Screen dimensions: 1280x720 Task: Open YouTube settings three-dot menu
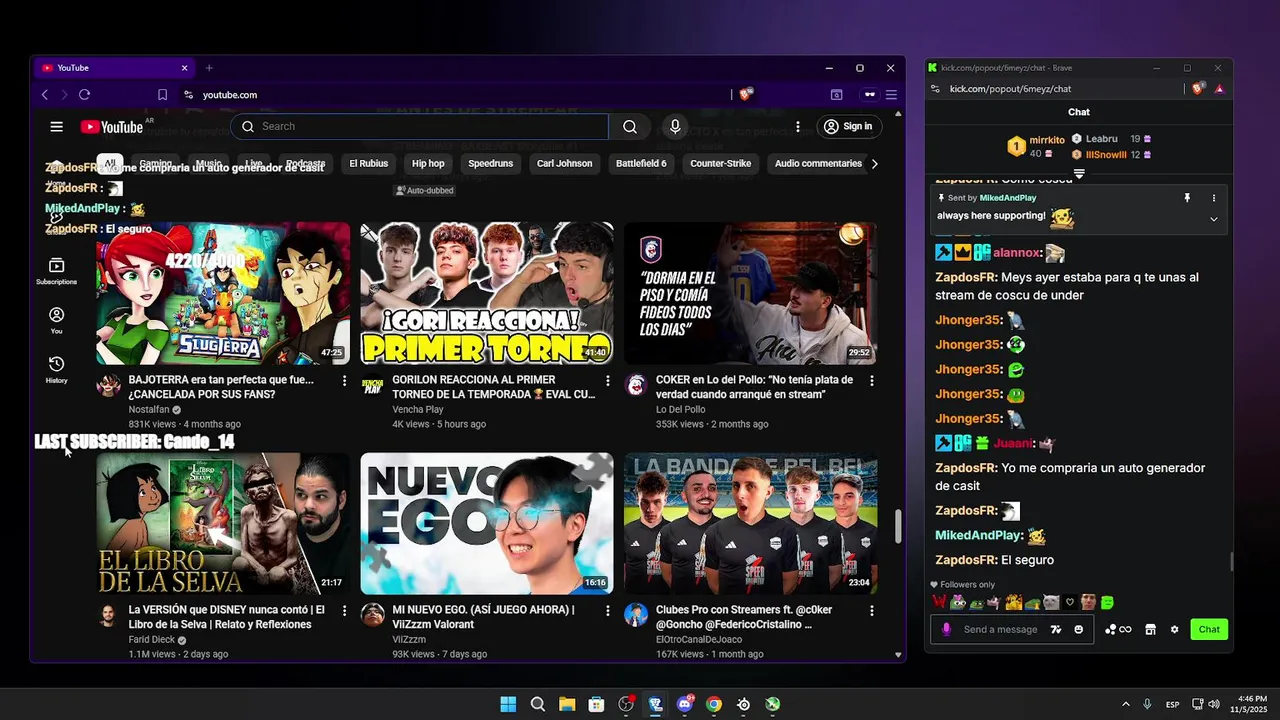point(798,127)
